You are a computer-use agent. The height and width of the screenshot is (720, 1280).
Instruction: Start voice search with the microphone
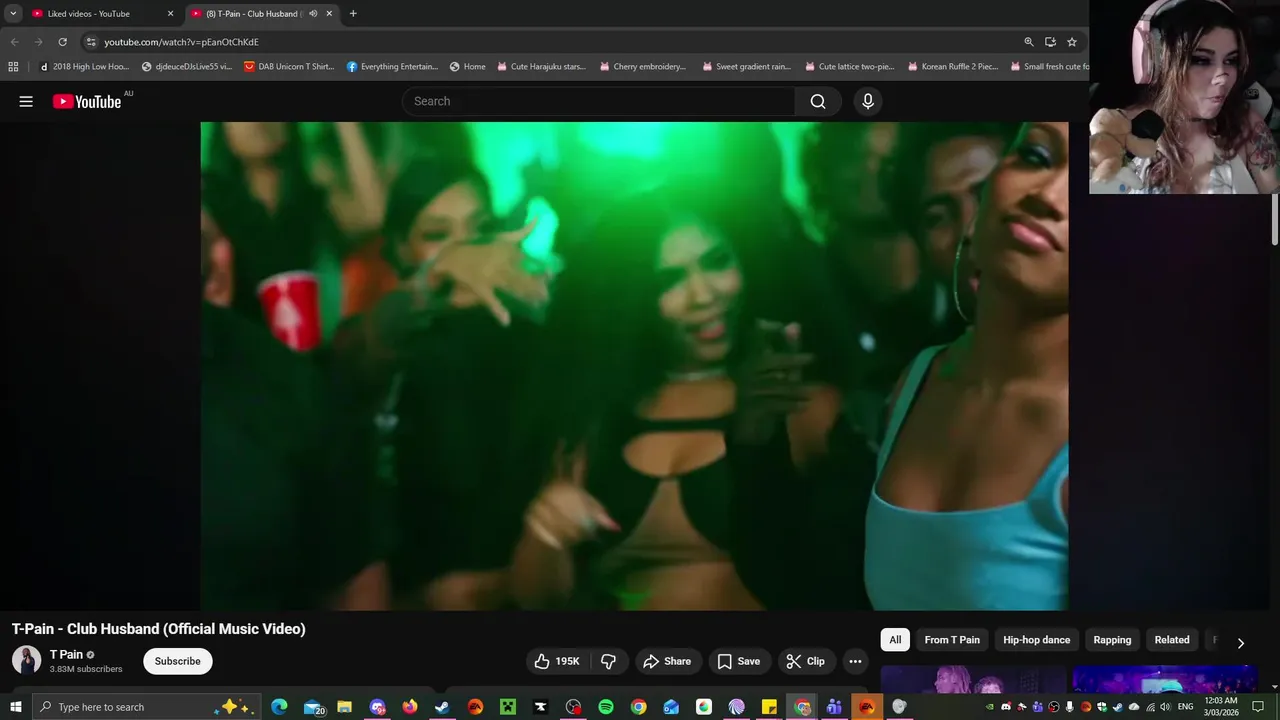point(868,101)
